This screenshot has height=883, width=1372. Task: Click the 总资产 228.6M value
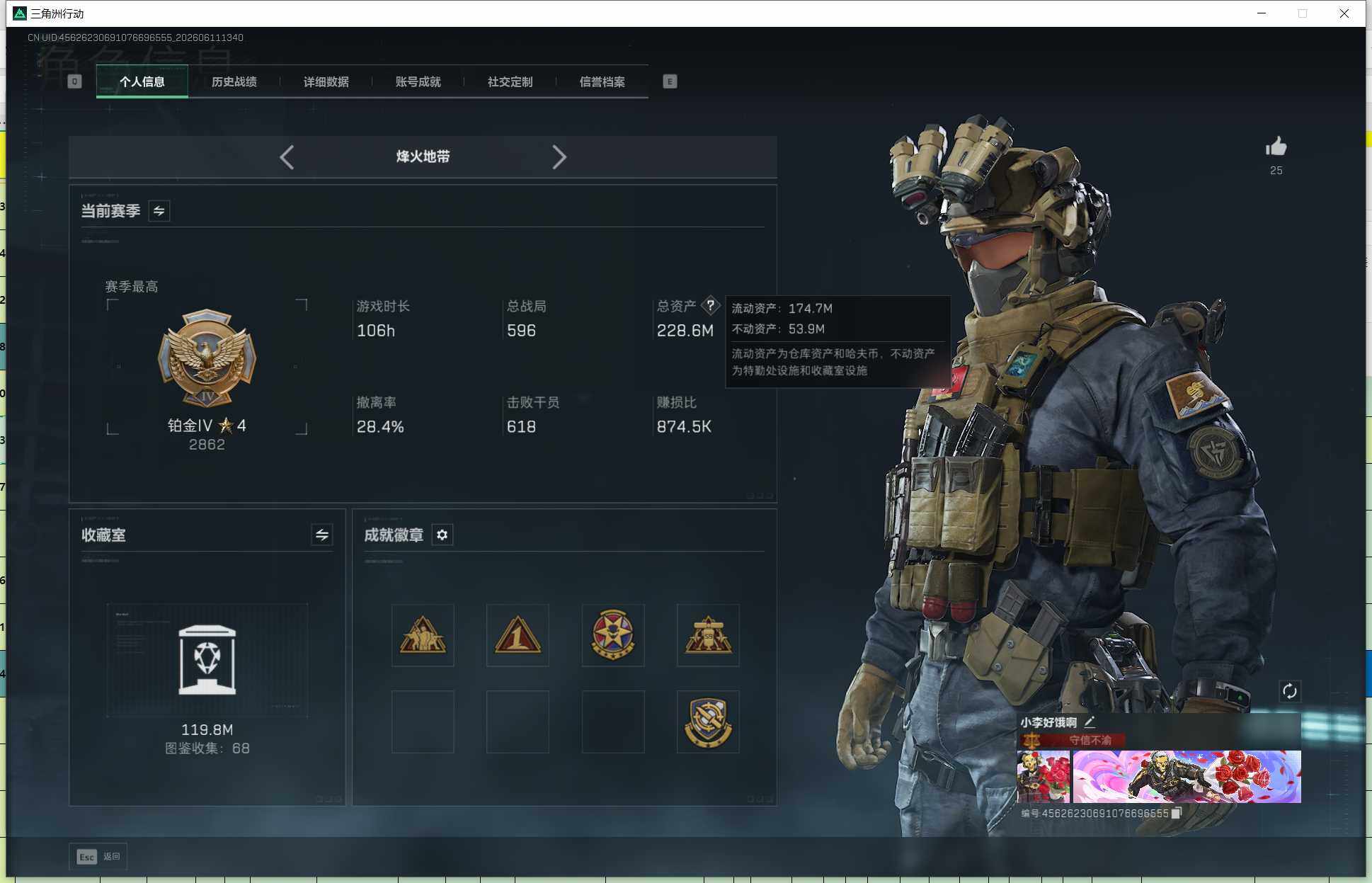click(x=685, y=331)
